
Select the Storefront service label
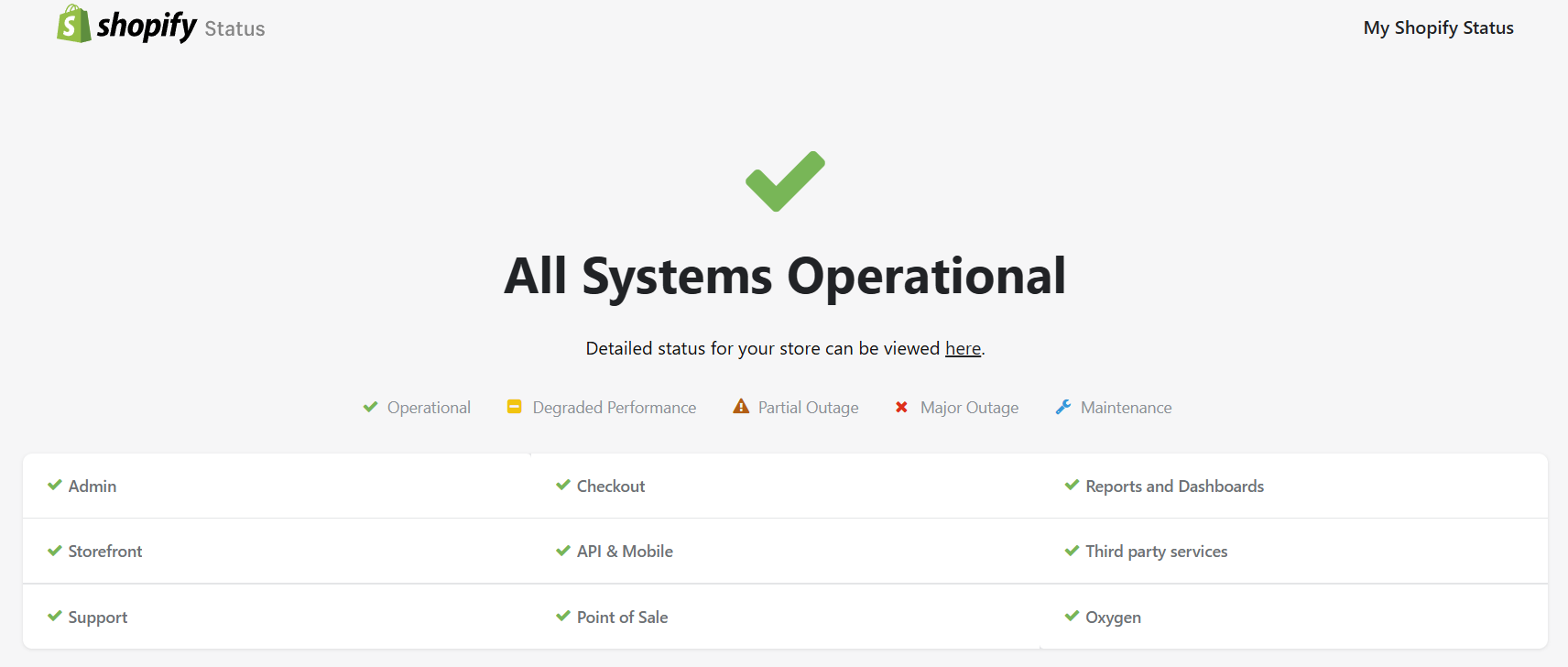point(105,552)
